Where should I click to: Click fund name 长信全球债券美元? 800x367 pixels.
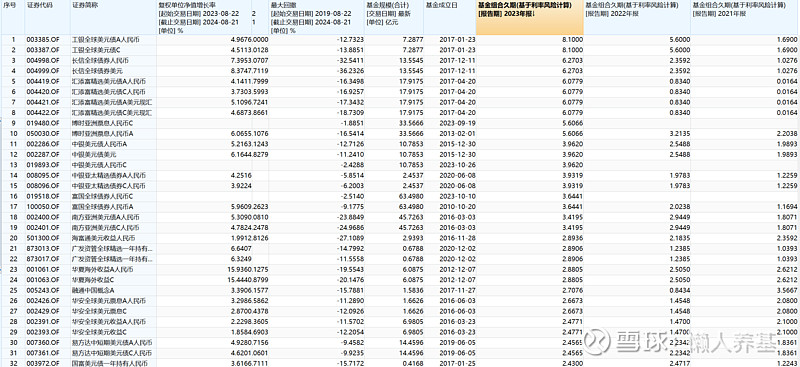click(97, 71)
